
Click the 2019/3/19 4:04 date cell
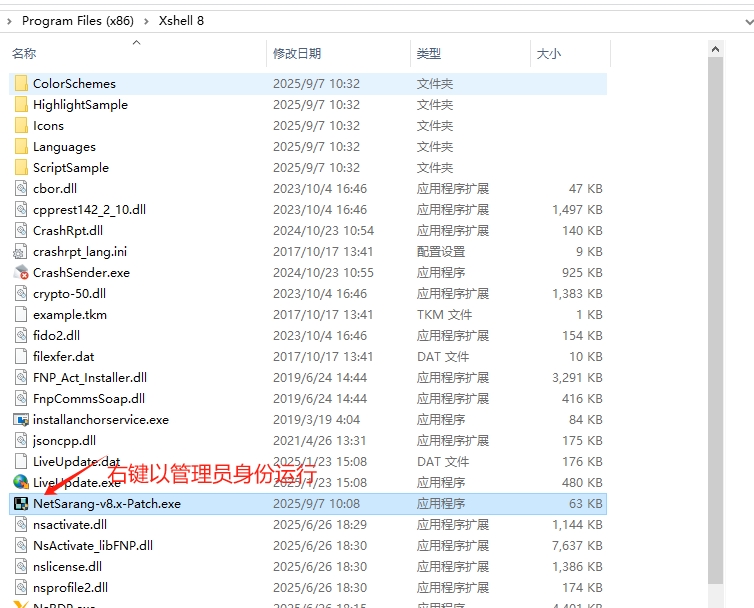316,419
